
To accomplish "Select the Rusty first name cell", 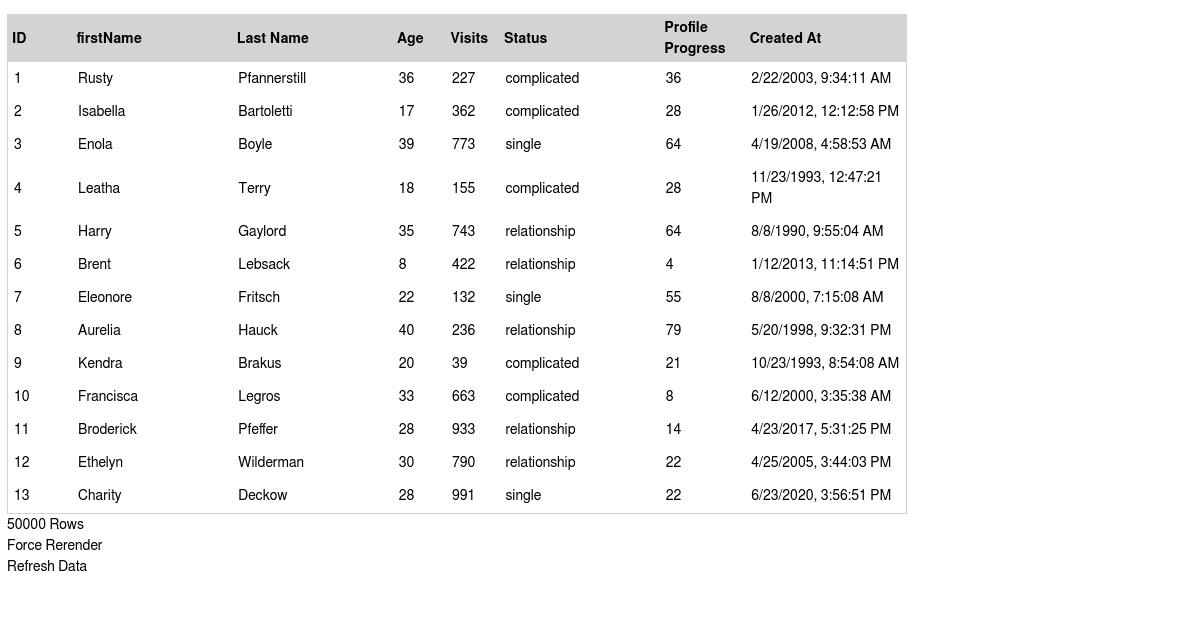I will (96, 78).
